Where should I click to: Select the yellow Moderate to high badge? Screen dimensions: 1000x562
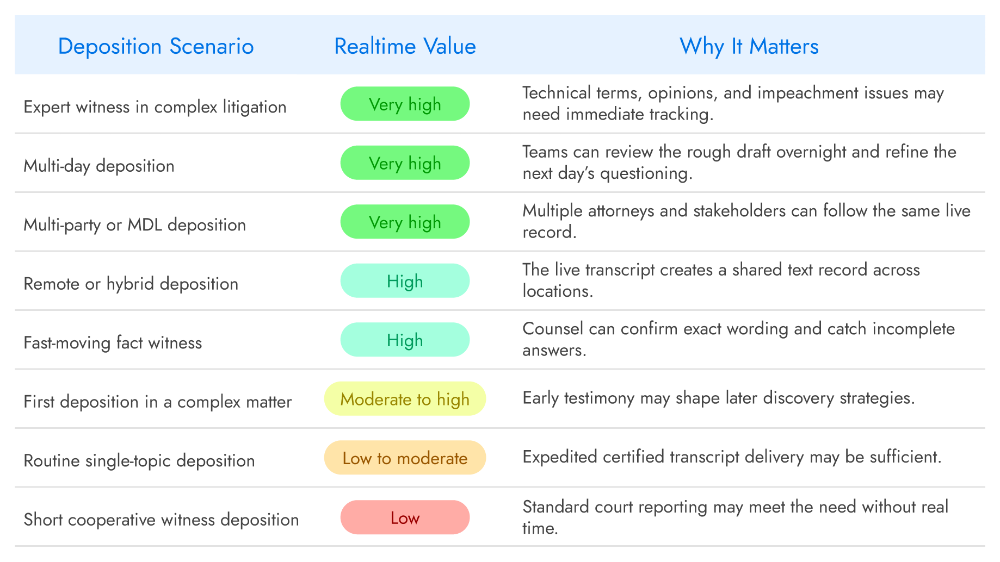coord(405,399)
